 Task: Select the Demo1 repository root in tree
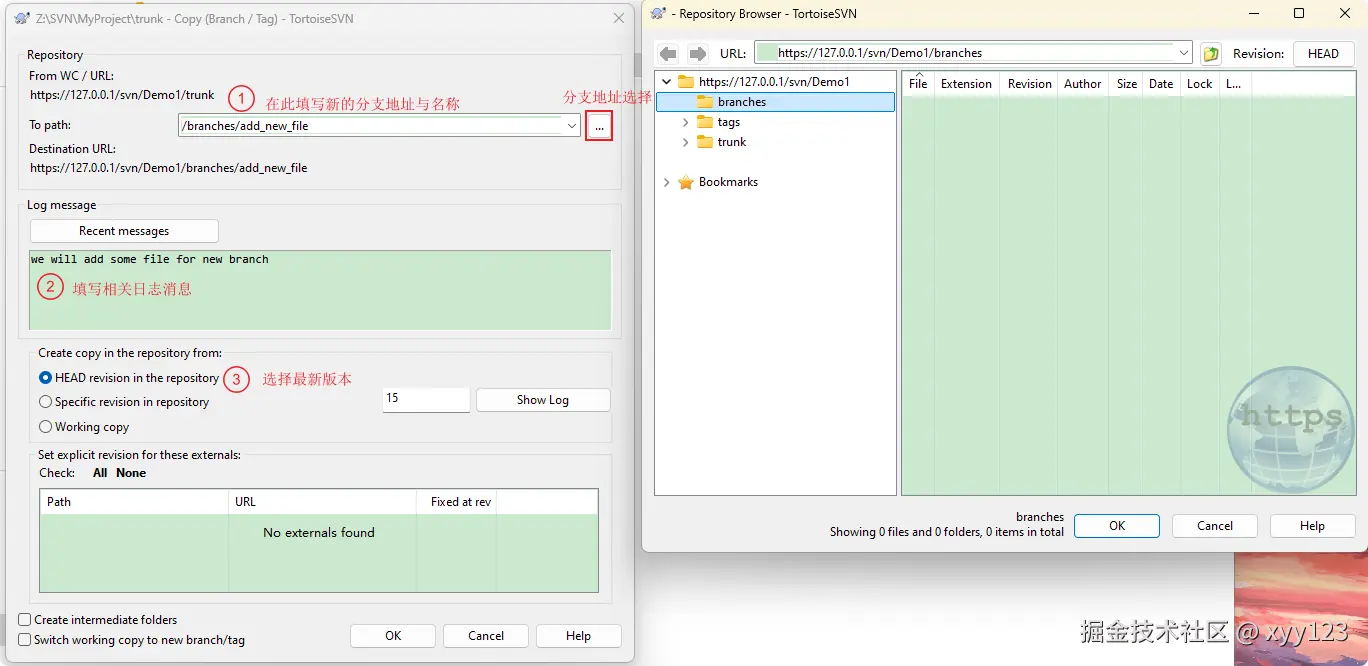[x=774, y=82]
